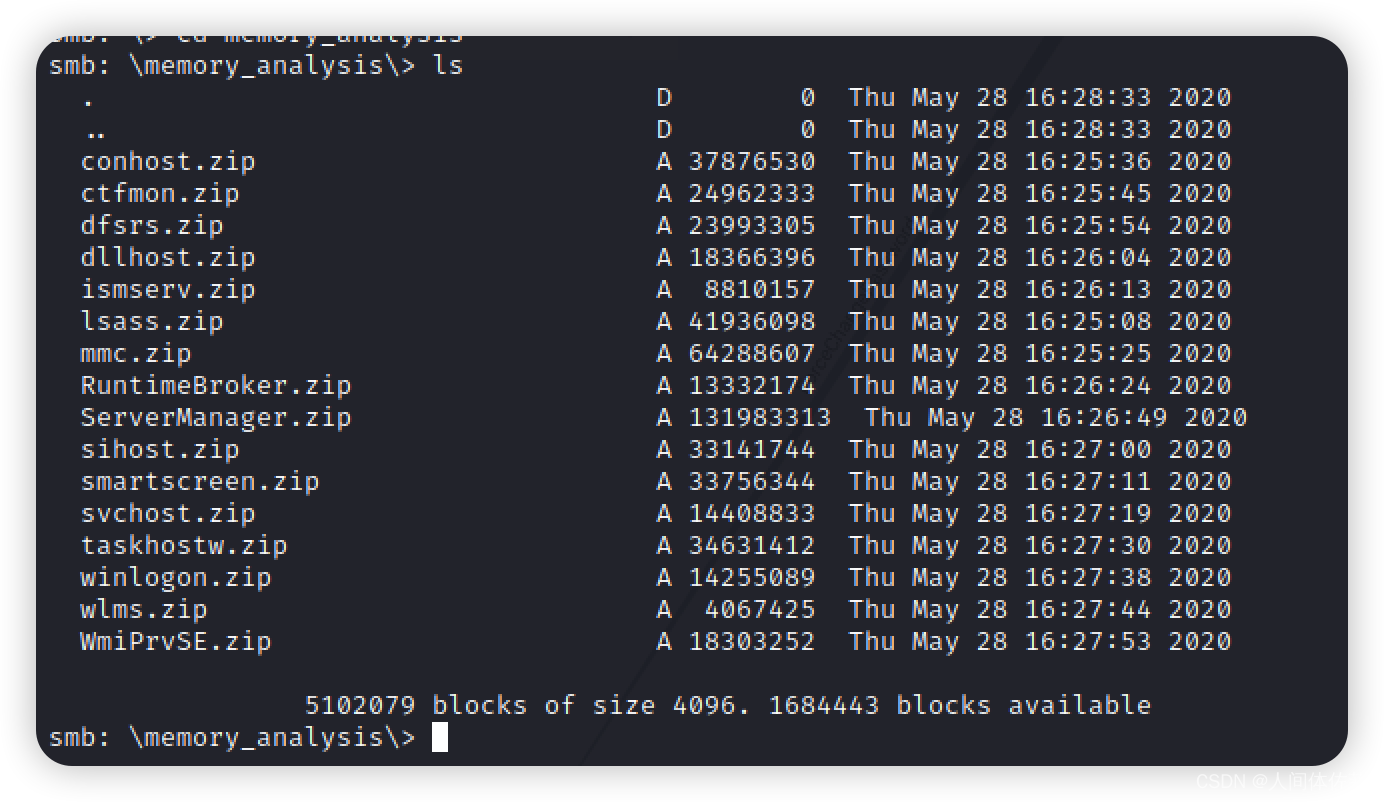This screenshot has width=1384, height=802.
Task: Click the mmc.zip filename
Action: [x=136, y=353]
